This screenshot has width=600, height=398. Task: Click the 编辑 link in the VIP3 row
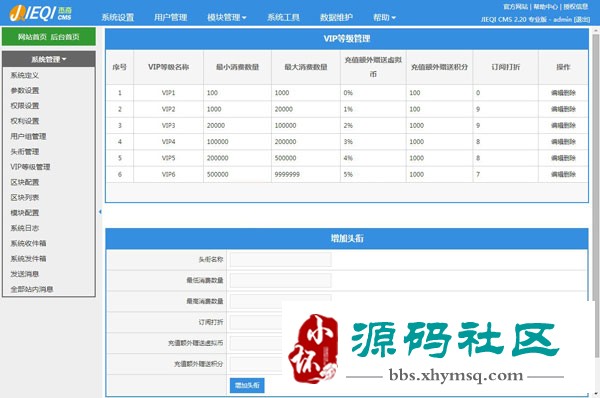[557, 126]
